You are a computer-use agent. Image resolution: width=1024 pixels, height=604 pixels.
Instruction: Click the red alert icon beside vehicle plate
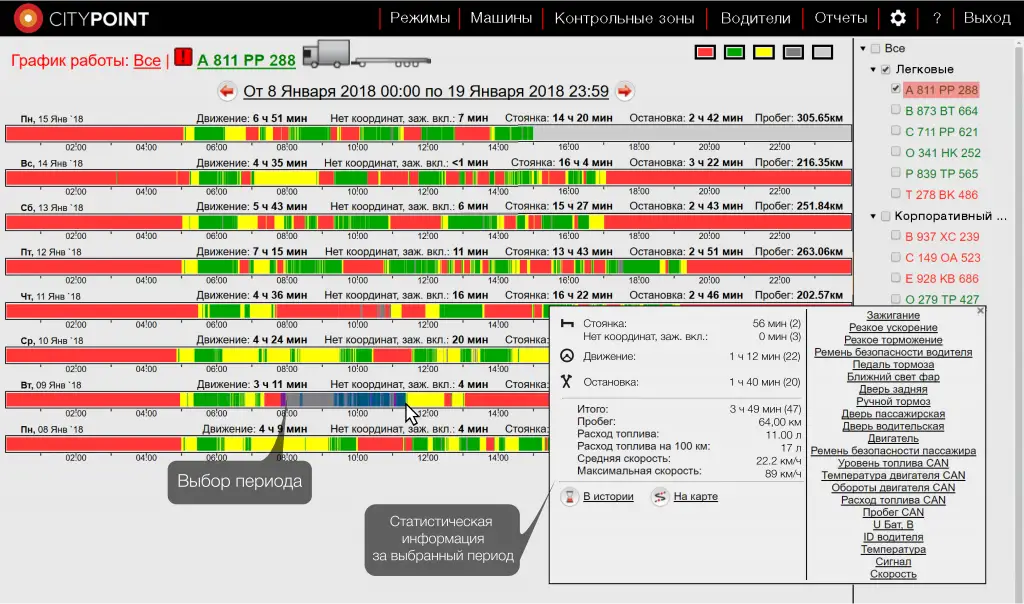183,58
